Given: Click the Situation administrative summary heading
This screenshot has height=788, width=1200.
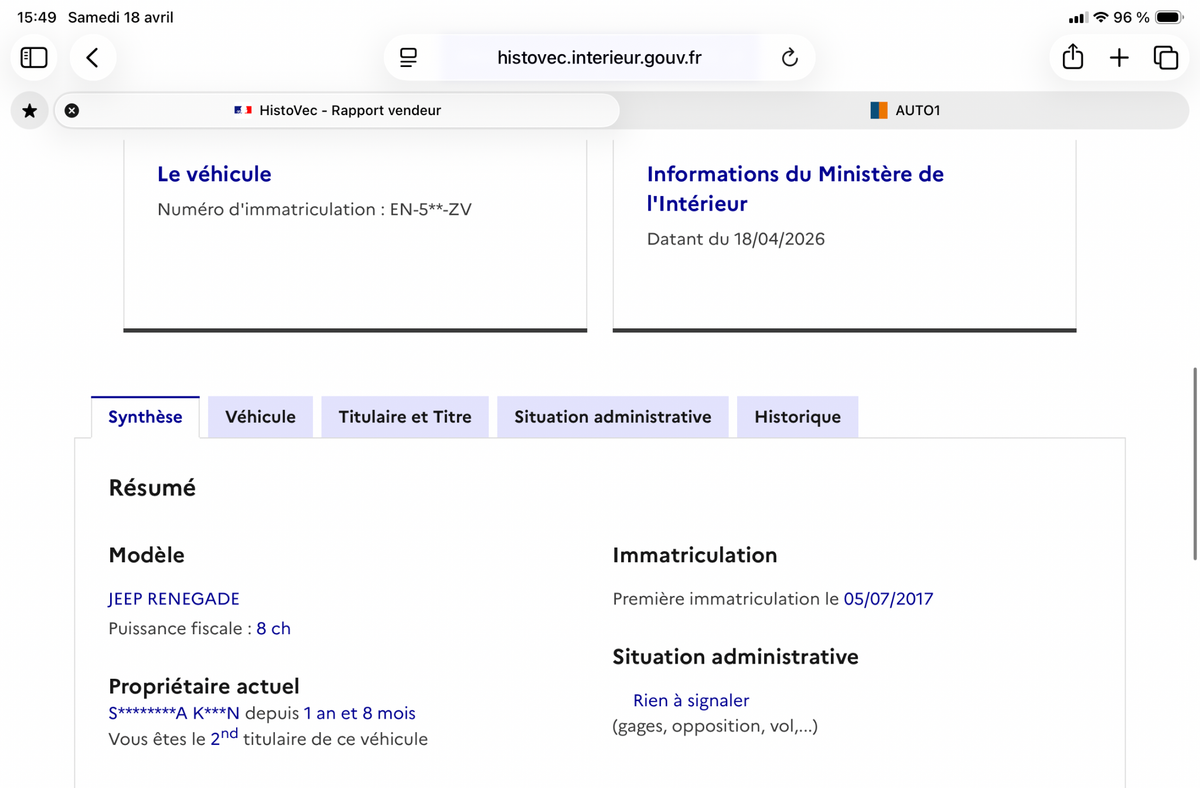Looking at the screenshot, I should coord(735,657).
